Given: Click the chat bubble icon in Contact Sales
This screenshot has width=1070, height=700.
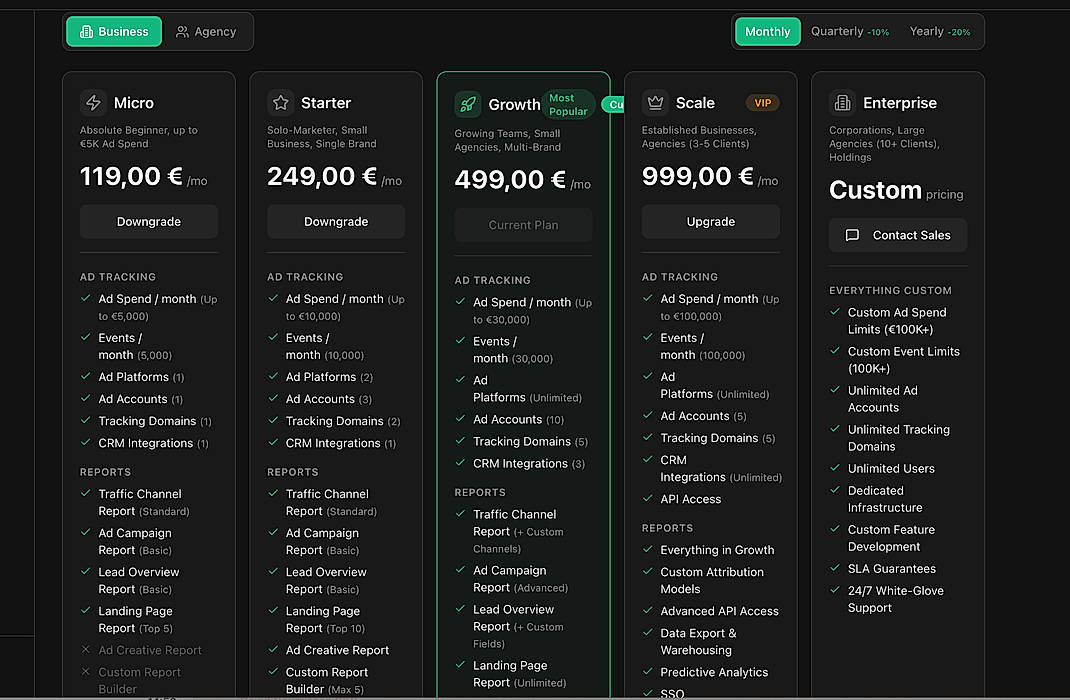Looking at the screenshot, I should coord(852,235).
